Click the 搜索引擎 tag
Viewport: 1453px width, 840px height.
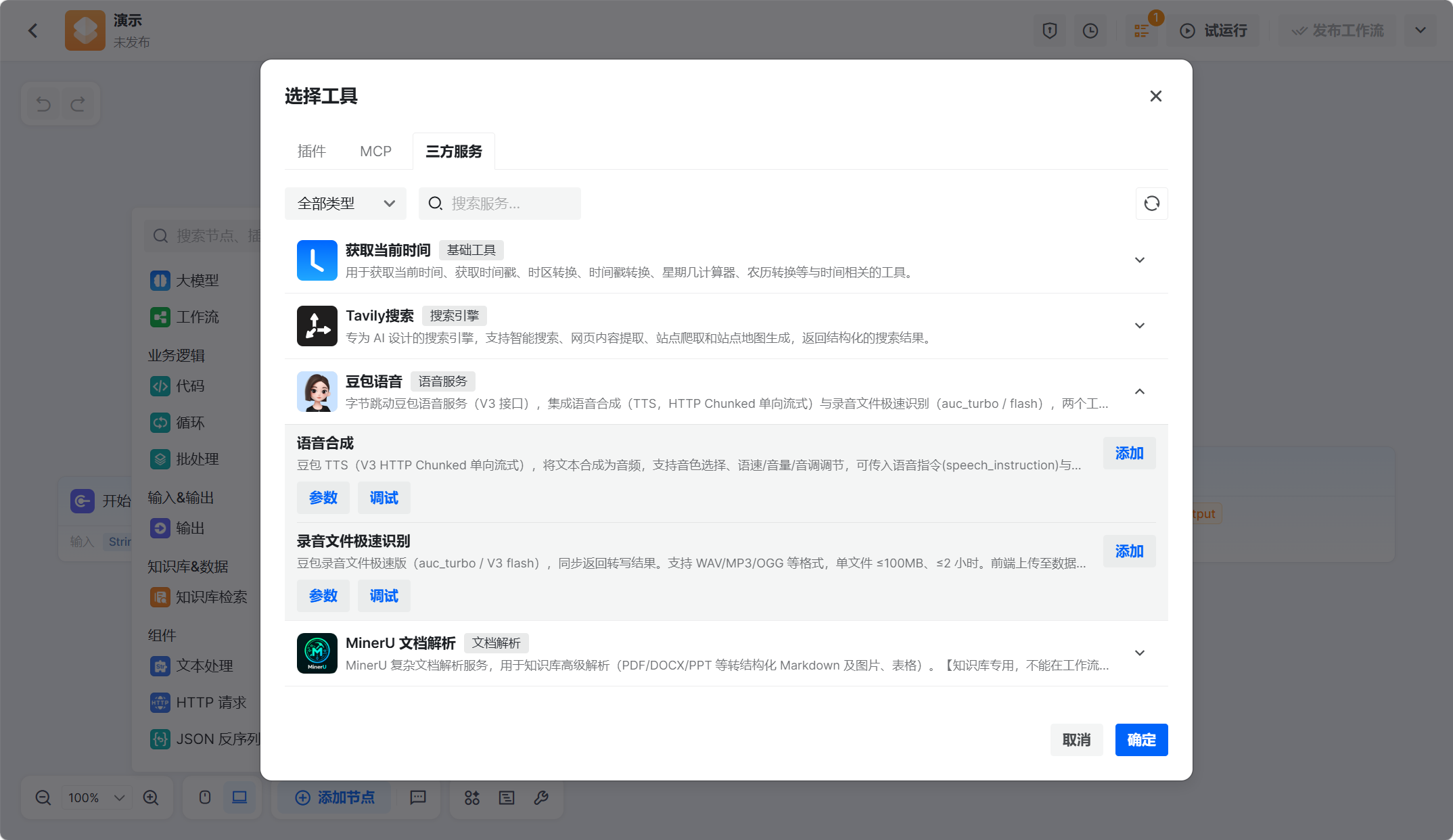tap(455, 316)
